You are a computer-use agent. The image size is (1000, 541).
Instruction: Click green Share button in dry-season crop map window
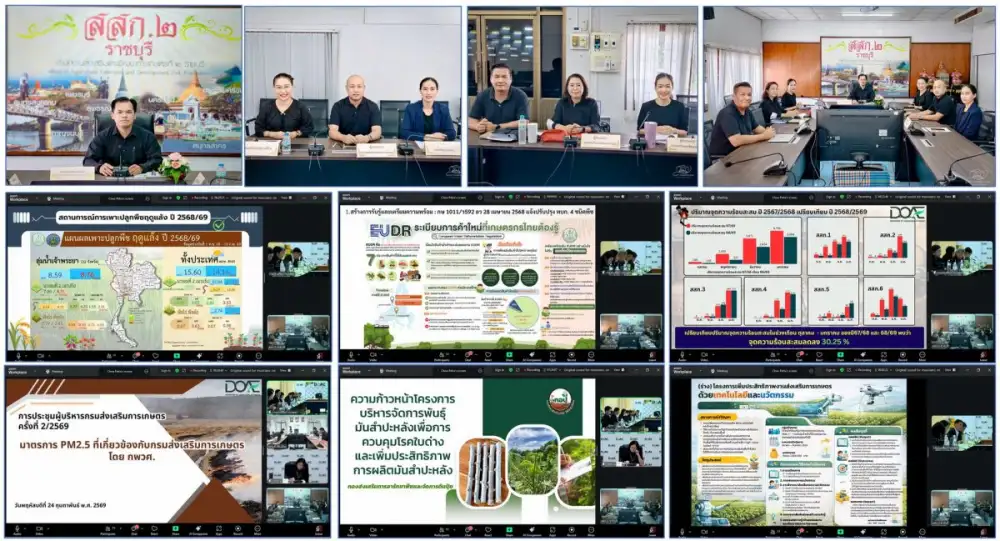[x=177, y=355]
